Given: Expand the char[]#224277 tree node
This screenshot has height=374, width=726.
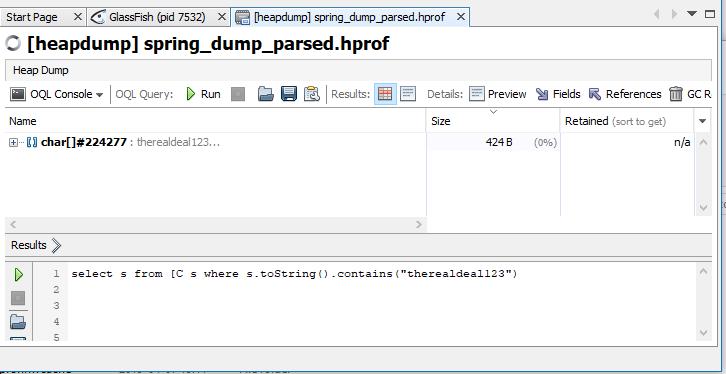Looking at the screenshot, I should 13,143.
